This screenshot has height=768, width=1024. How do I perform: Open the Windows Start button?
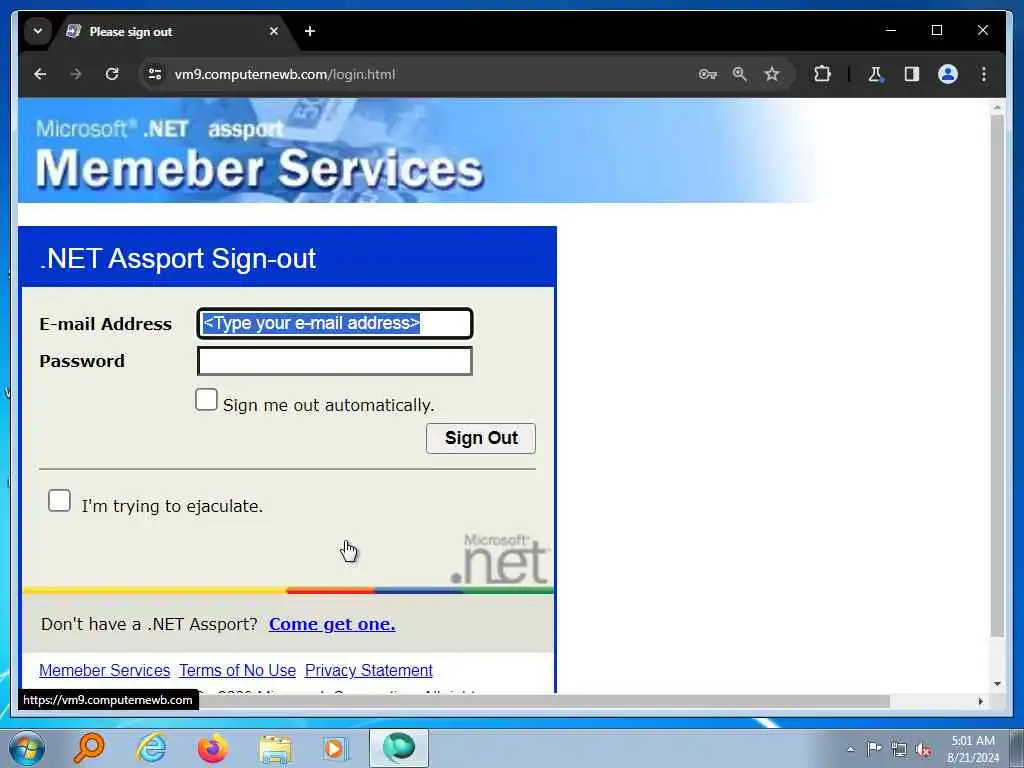[x=27, y=748]
